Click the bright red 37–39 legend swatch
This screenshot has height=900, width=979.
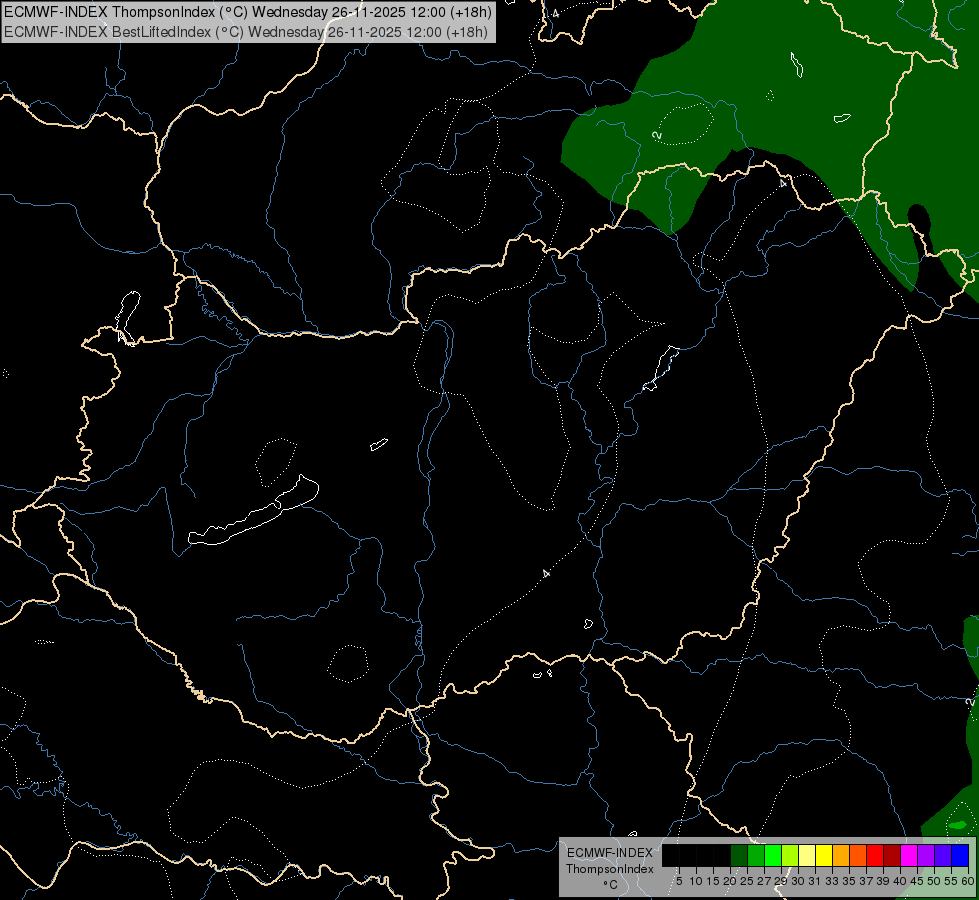point(875,855)
